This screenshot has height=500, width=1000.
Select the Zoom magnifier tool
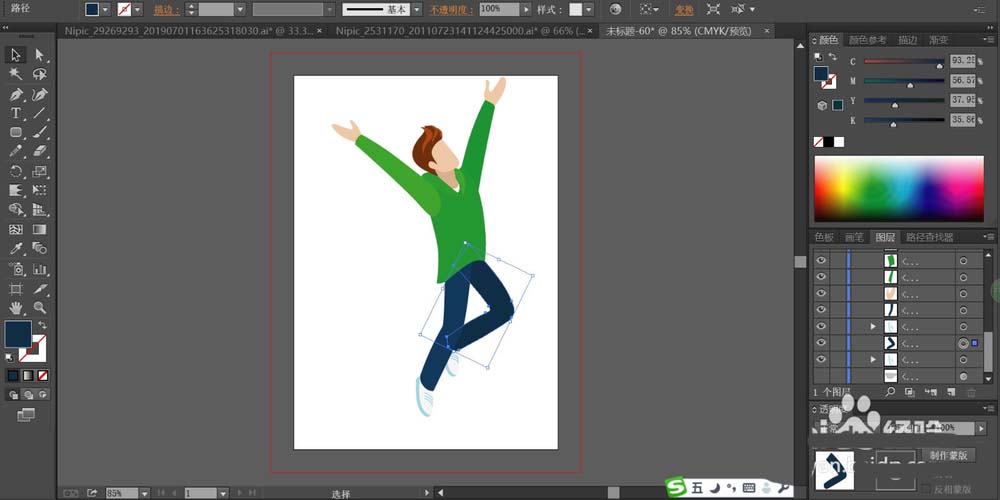pos(40,307)
